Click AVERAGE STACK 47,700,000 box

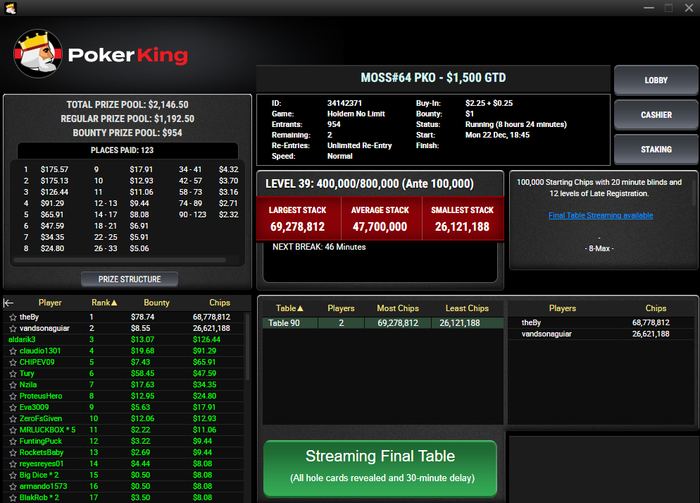(x=380, y=219)
